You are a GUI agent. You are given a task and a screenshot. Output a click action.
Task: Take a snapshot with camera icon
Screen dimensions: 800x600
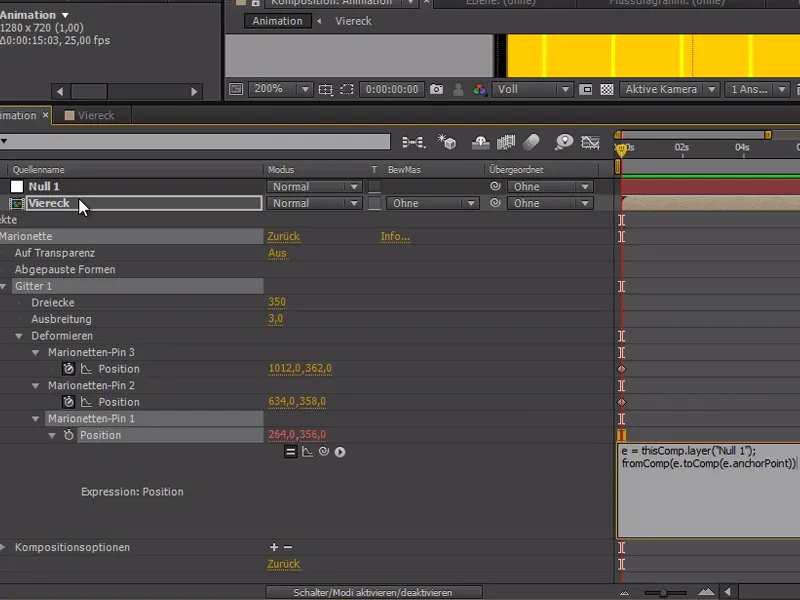[436, 89]
